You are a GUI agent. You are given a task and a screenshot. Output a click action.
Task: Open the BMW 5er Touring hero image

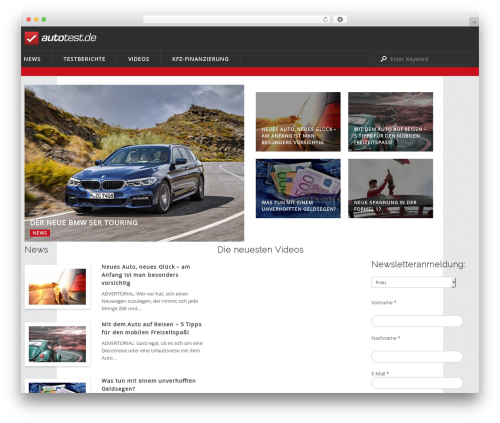(134, 163)
